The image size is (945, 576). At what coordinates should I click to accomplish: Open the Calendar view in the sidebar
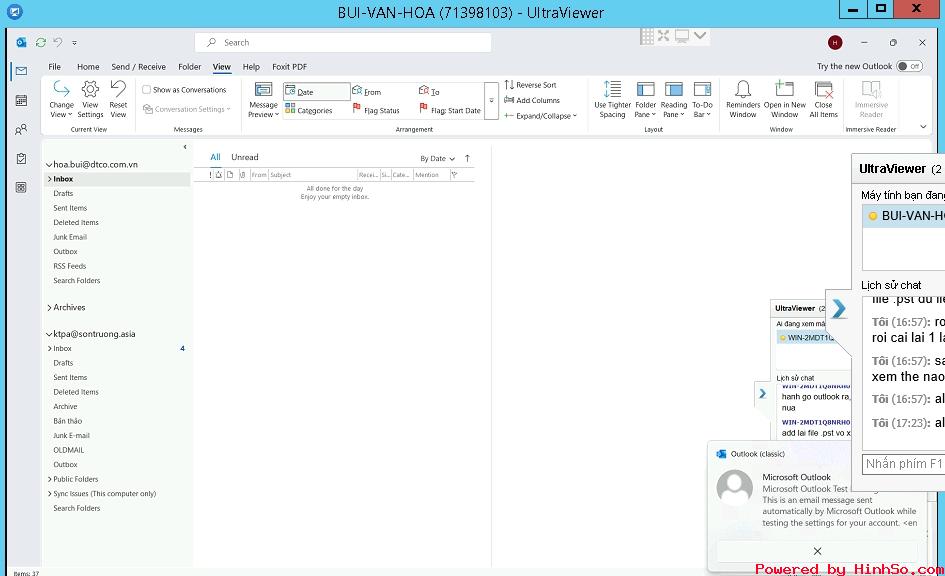pos(21,100)
